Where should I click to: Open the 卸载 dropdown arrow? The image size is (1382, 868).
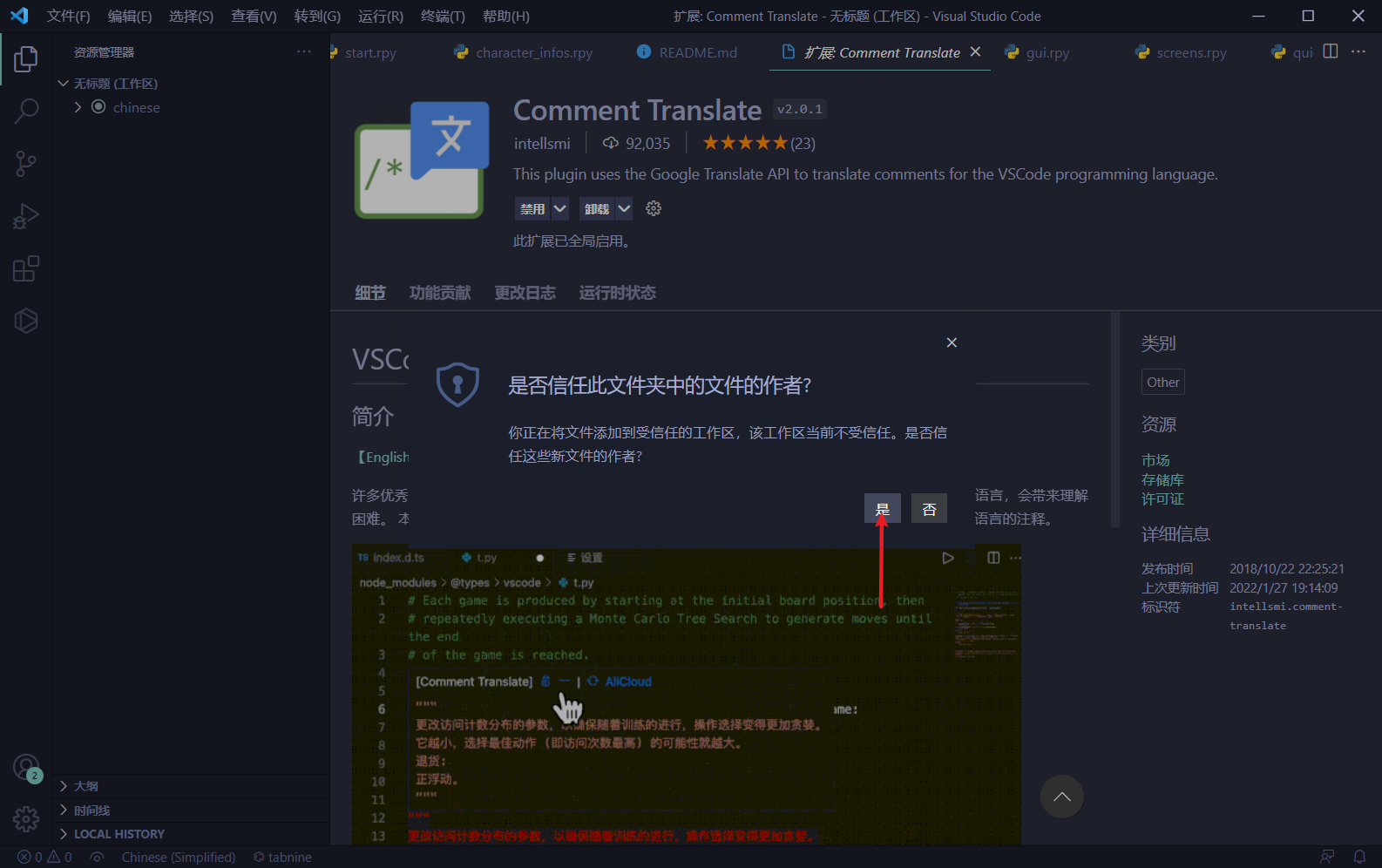click(x=624, y=208)
